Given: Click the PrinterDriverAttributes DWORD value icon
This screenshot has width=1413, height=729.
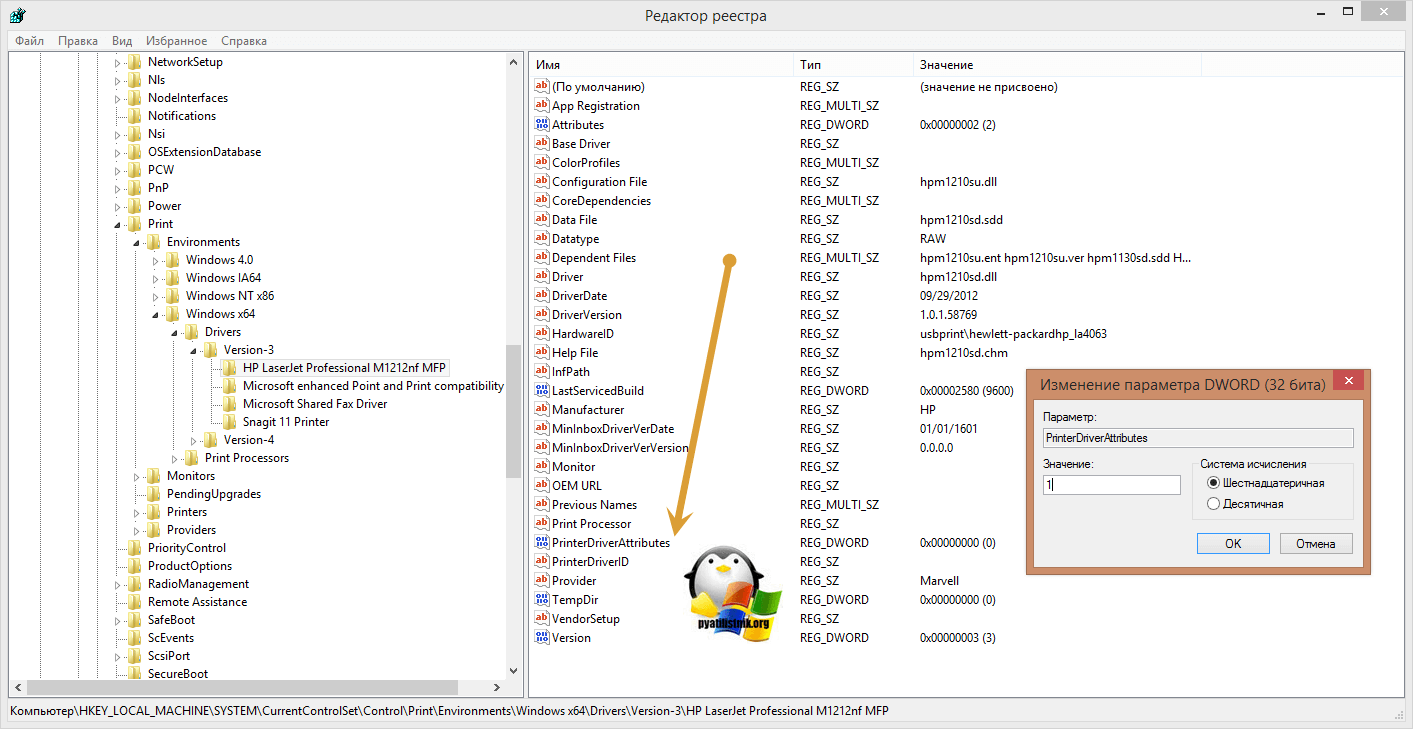Looking at the screenshot, I should 542,543.
